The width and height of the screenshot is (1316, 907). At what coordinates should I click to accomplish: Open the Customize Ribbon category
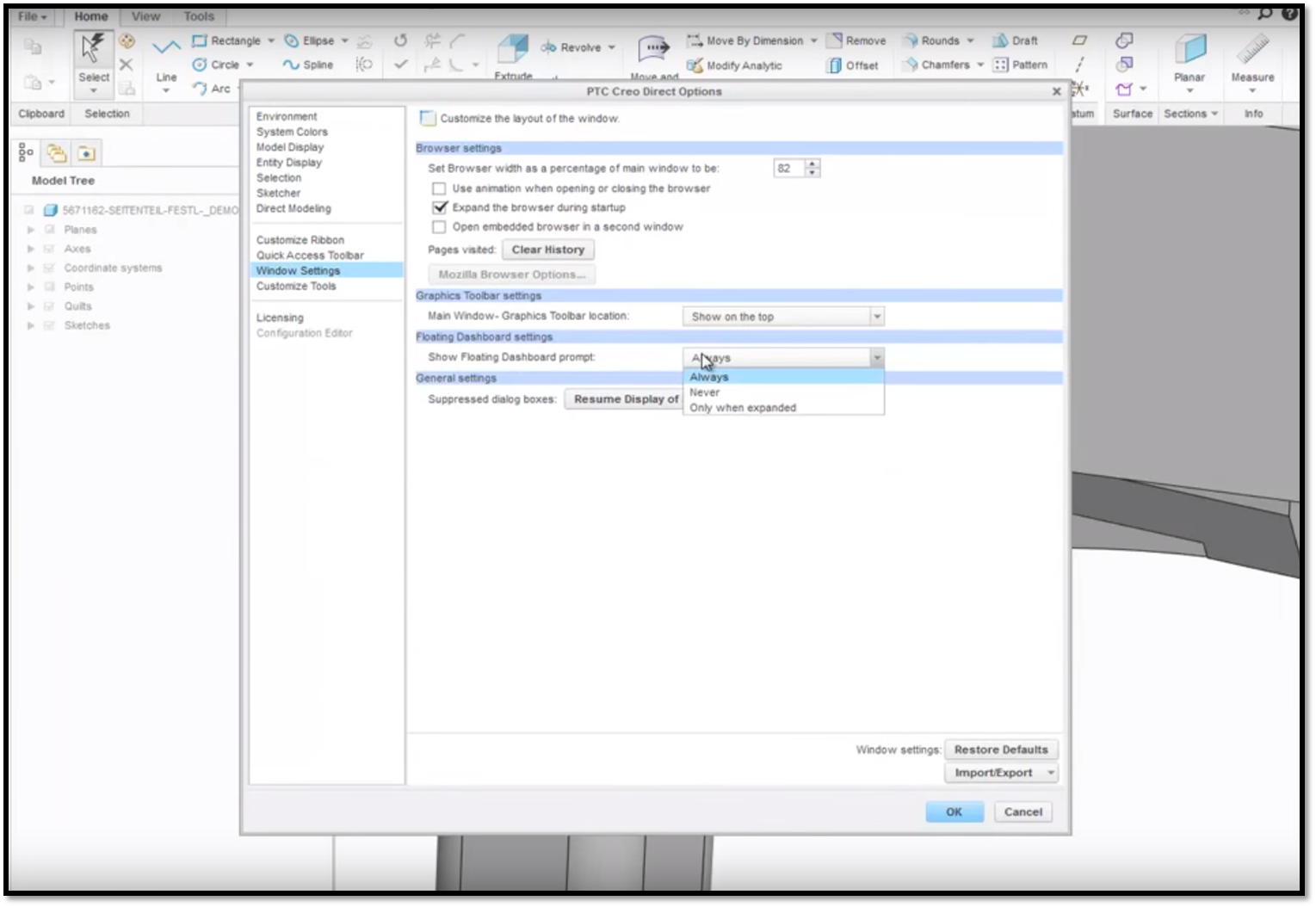[x=300, y=240]
